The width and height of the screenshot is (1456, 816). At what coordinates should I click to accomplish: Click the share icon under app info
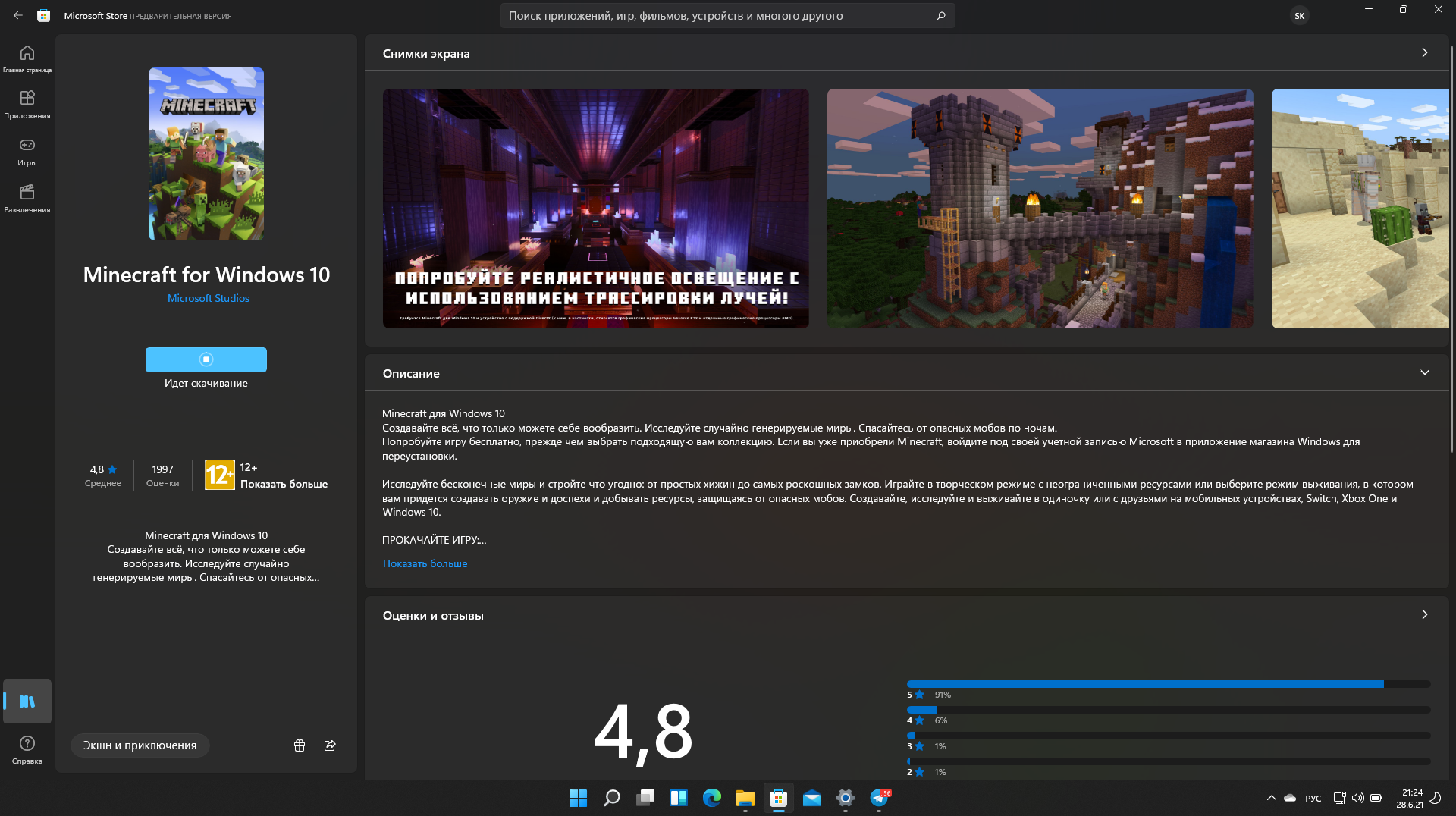[x=330, y=745]
